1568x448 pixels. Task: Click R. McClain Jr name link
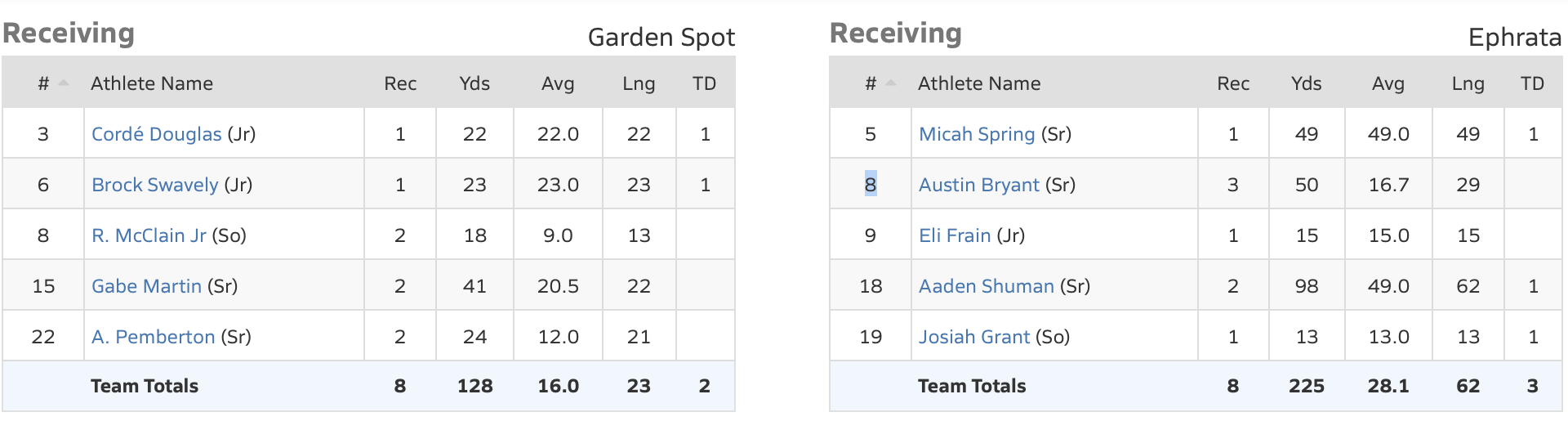pyautogui.click(x=149, y=235)
